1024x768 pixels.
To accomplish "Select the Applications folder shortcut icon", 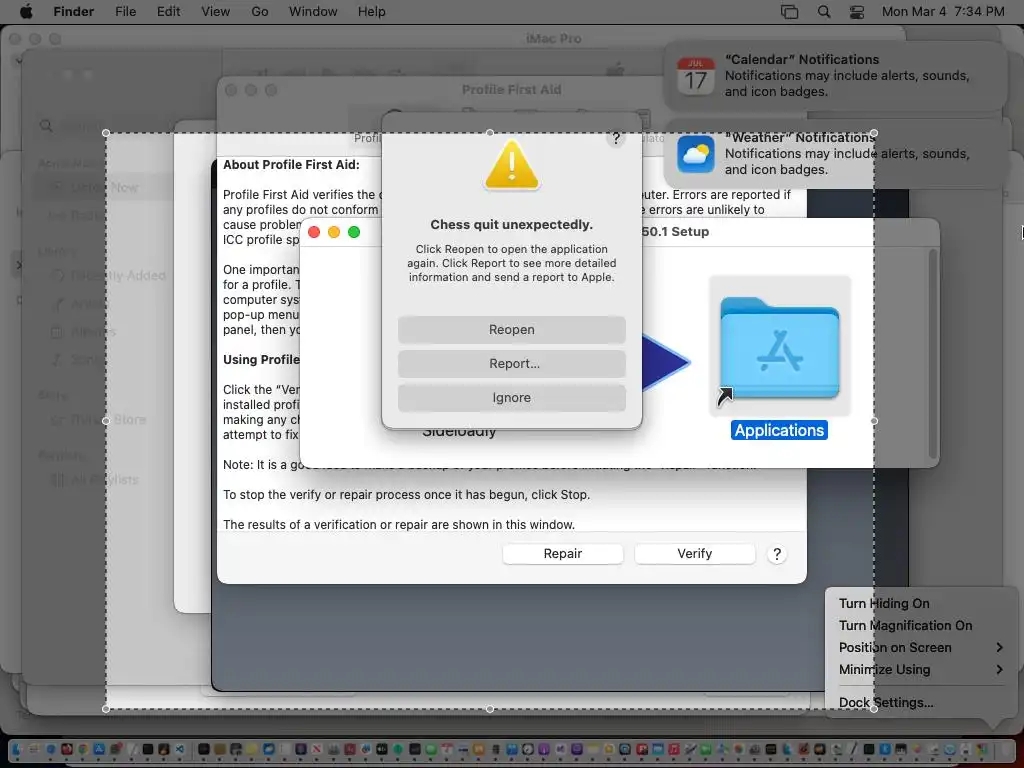I will [x=780, y=347].
